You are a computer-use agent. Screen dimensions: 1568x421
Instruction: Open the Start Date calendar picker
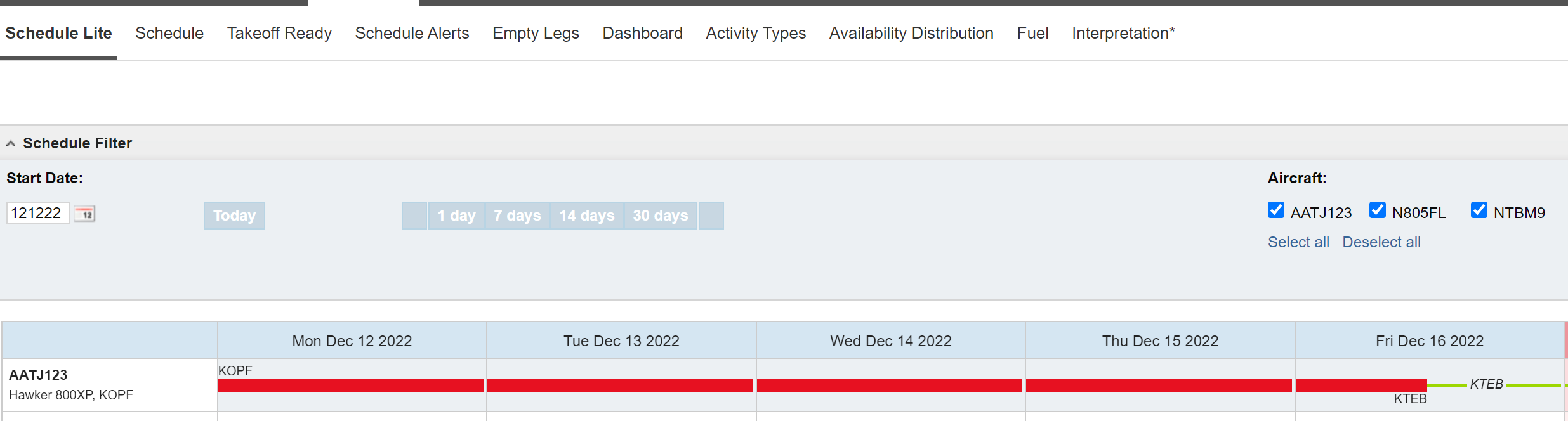click(84, 214)
